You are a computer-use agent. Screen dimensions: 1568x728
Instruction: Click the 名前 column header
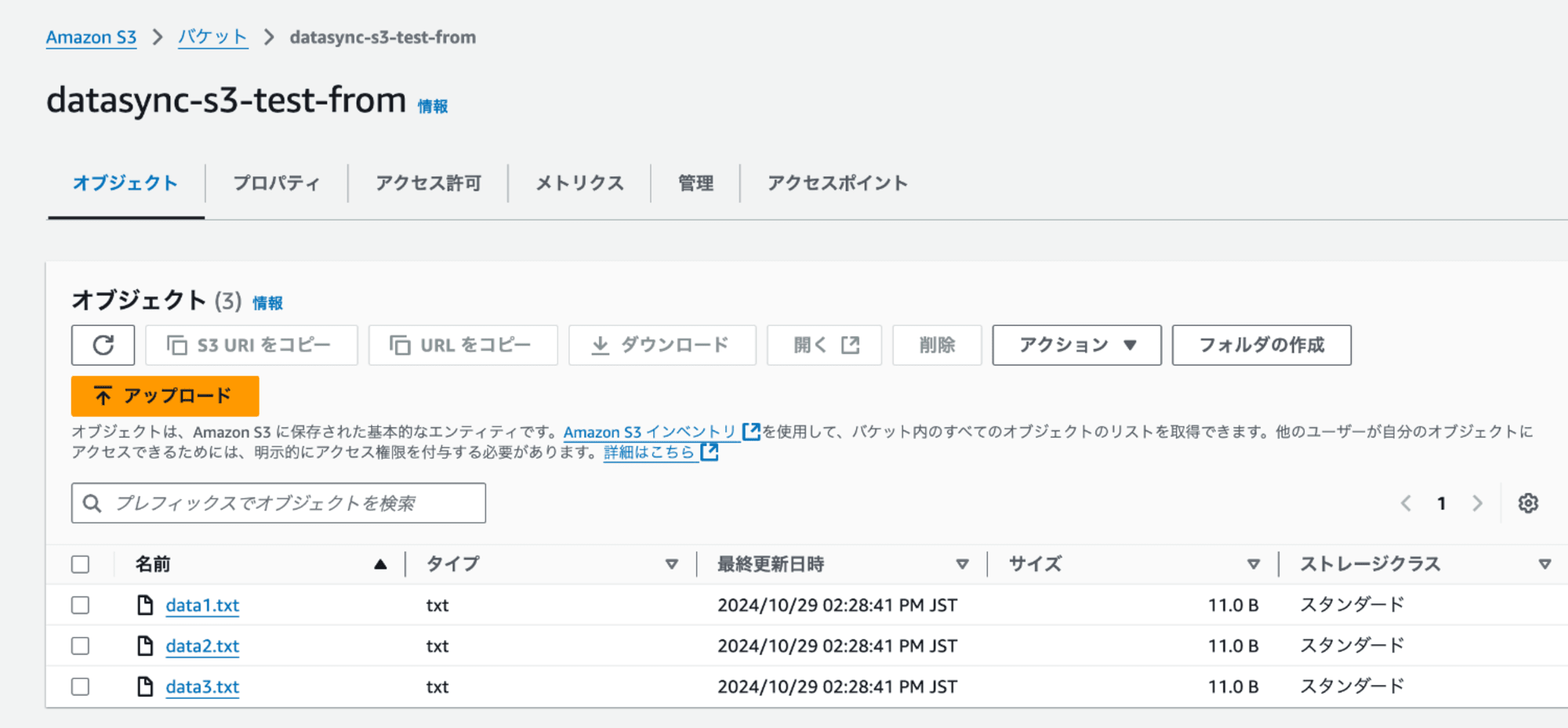(x=153, y=564)
